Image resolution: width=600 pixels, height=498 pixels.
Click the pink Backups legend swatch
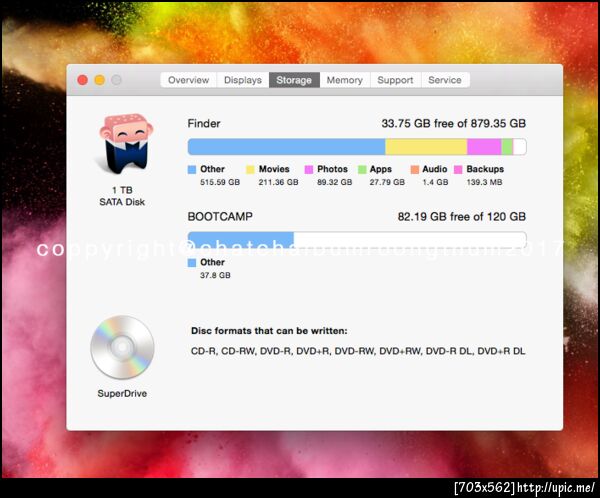point(458,170)
